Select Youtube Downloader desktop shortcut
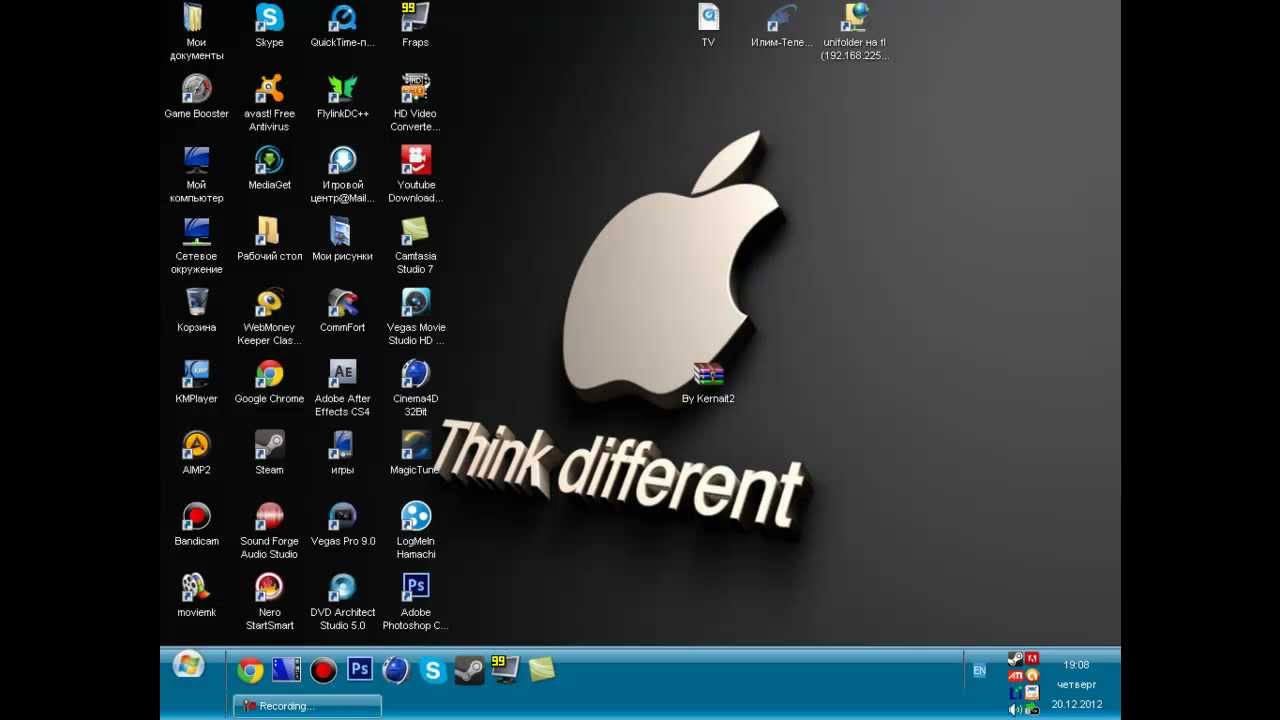The image size is (1280, 720). [415, 174]
